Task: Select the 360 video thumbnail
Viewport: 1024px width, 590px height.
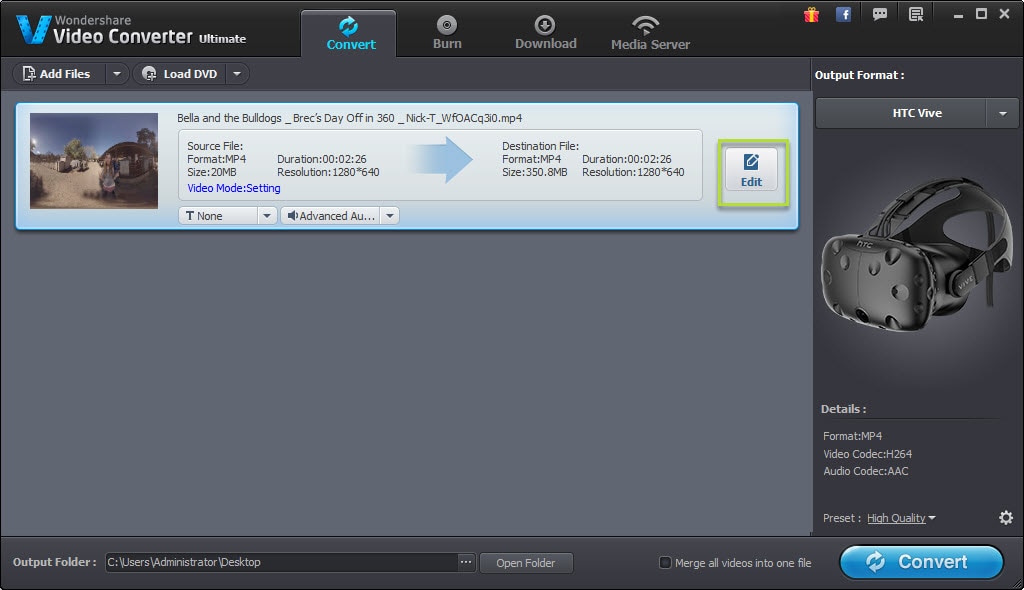Action: point(94,161)
